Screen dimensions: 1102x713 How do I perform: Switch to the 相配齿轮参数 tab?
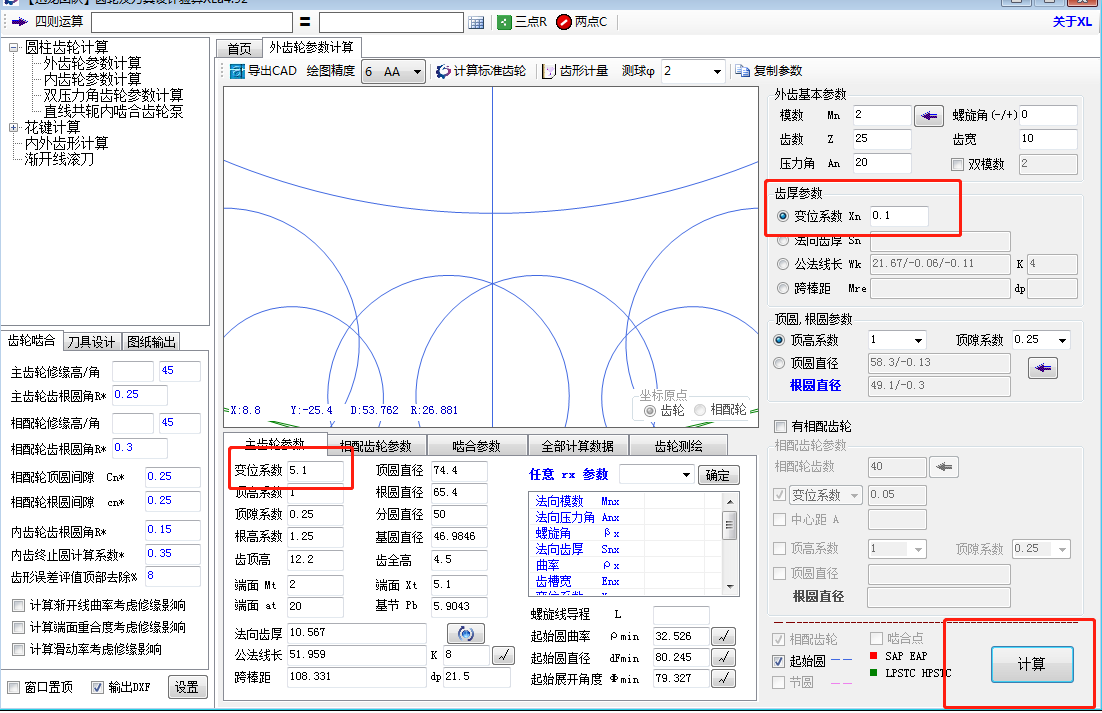[x=375, y=446]
